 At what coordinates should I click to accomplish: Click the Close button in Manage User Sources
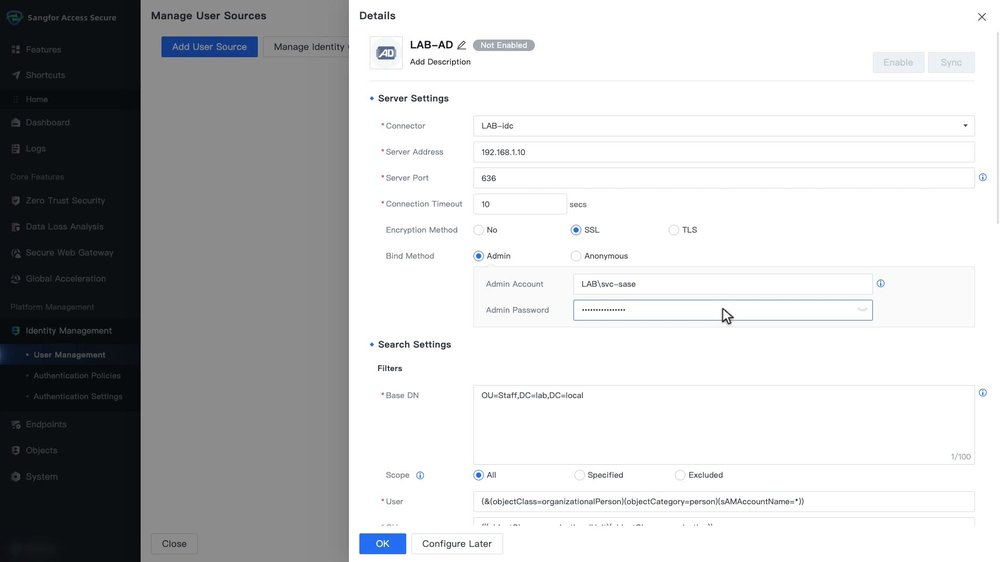tap(174, 544)
